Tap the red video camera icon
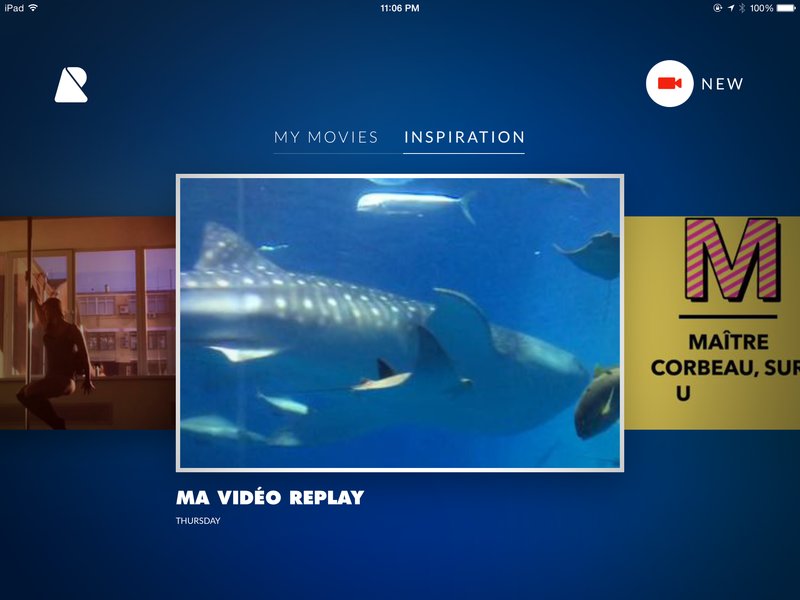 [669, 84]
